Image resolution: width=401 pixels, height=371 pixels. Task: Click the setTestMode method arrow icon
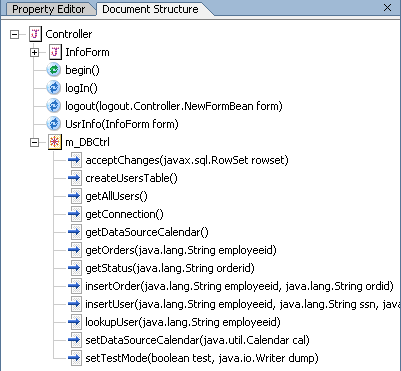click(x=75, y=358)
